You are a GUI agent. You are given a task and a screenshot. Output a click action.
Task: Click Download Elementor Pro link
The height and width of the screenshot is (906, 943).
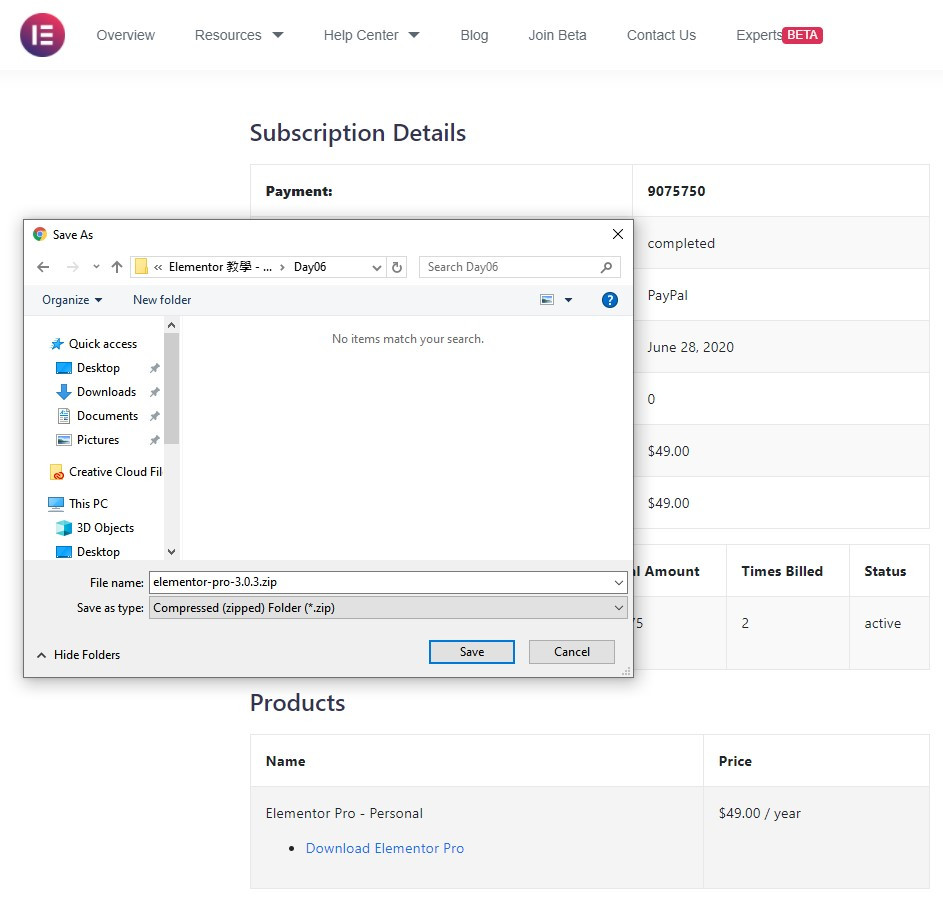pyautogui.click(x=385, y=848)
